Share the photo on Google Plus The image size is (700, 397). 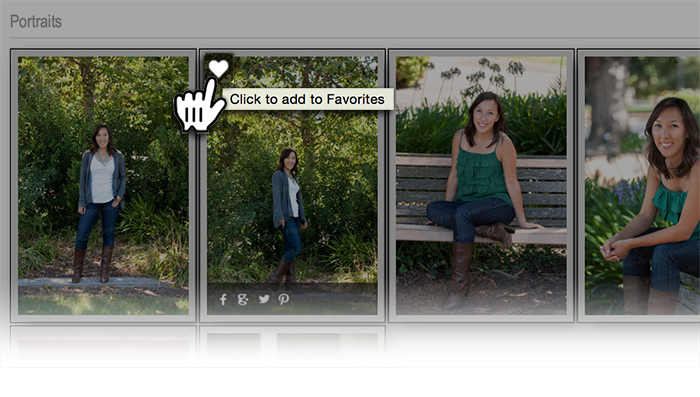(243, 299)
